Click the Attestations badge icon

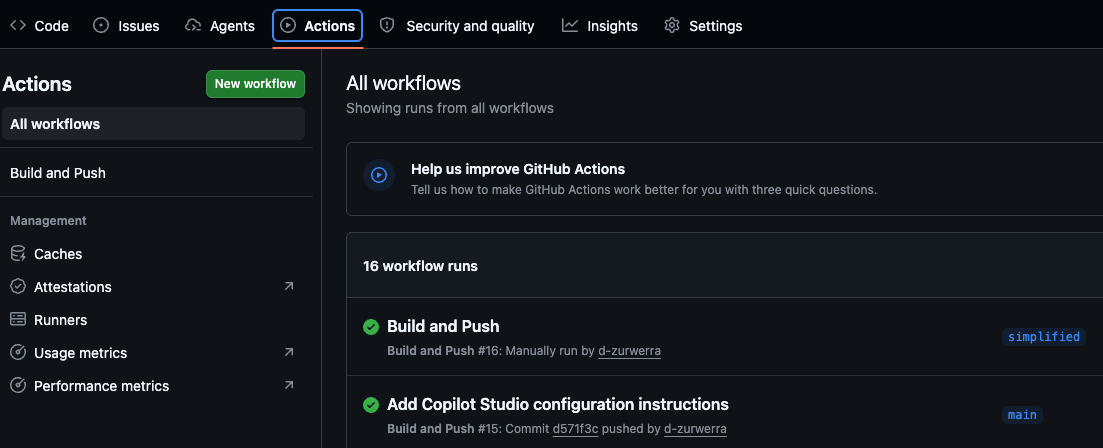point(18,287)
